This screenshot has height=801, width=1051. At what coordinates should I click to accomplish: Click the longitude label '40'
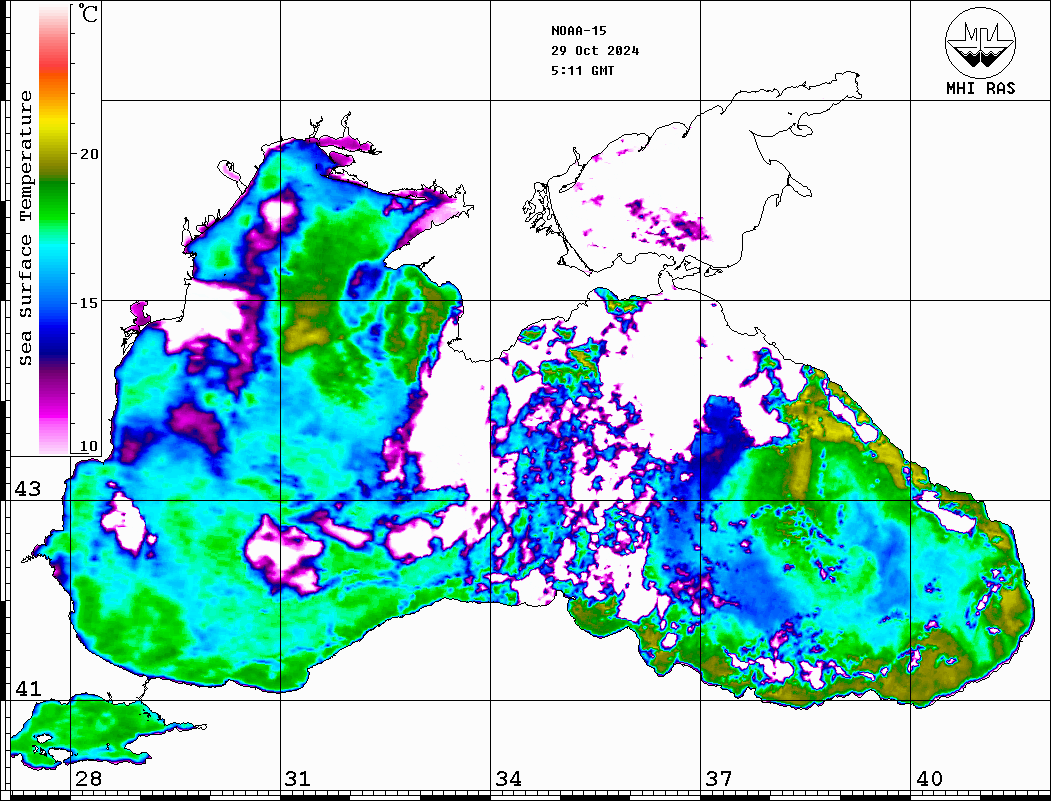tap(929, 778)
